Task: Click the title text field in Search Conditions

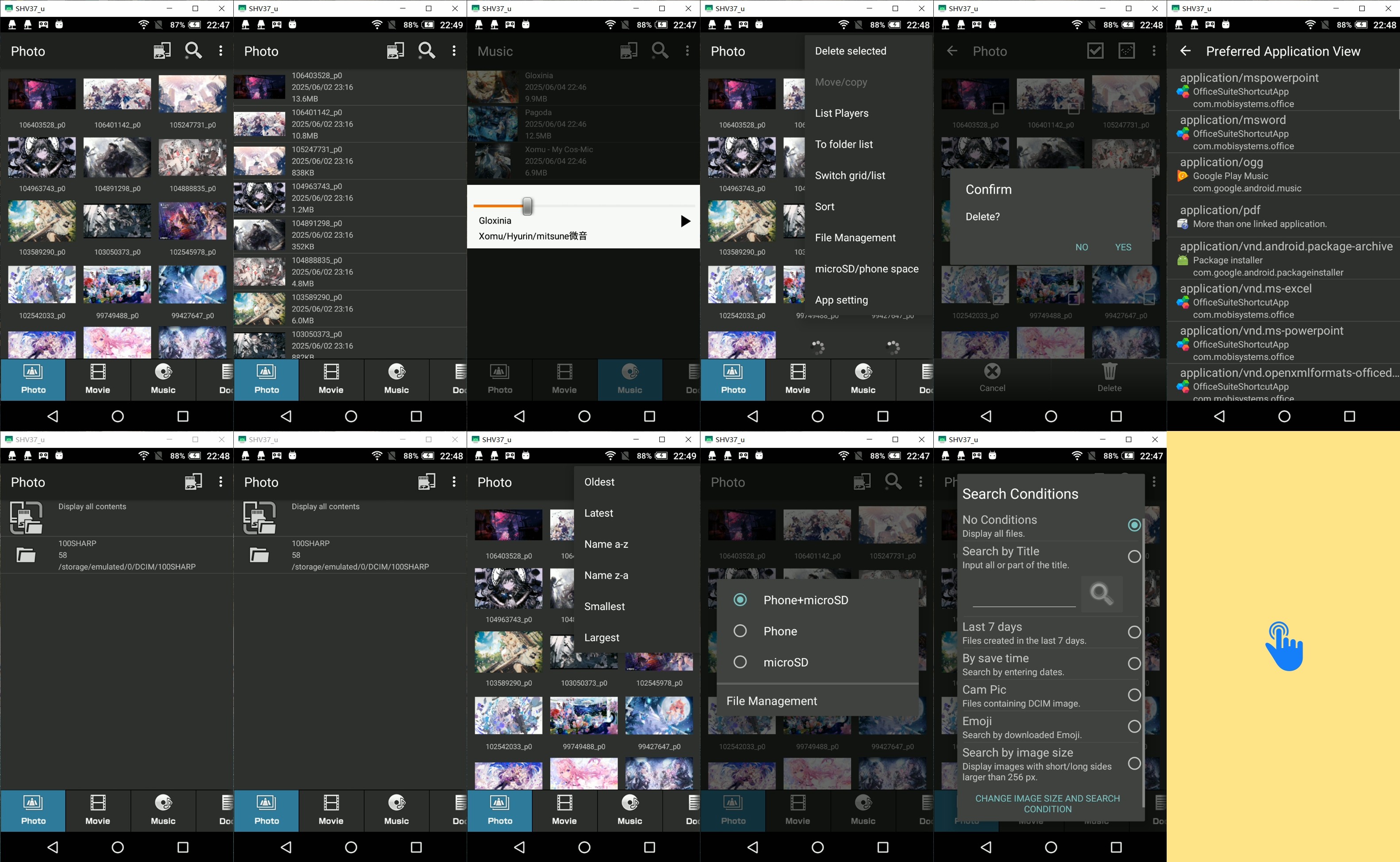Action: [x=1024, y=596]
